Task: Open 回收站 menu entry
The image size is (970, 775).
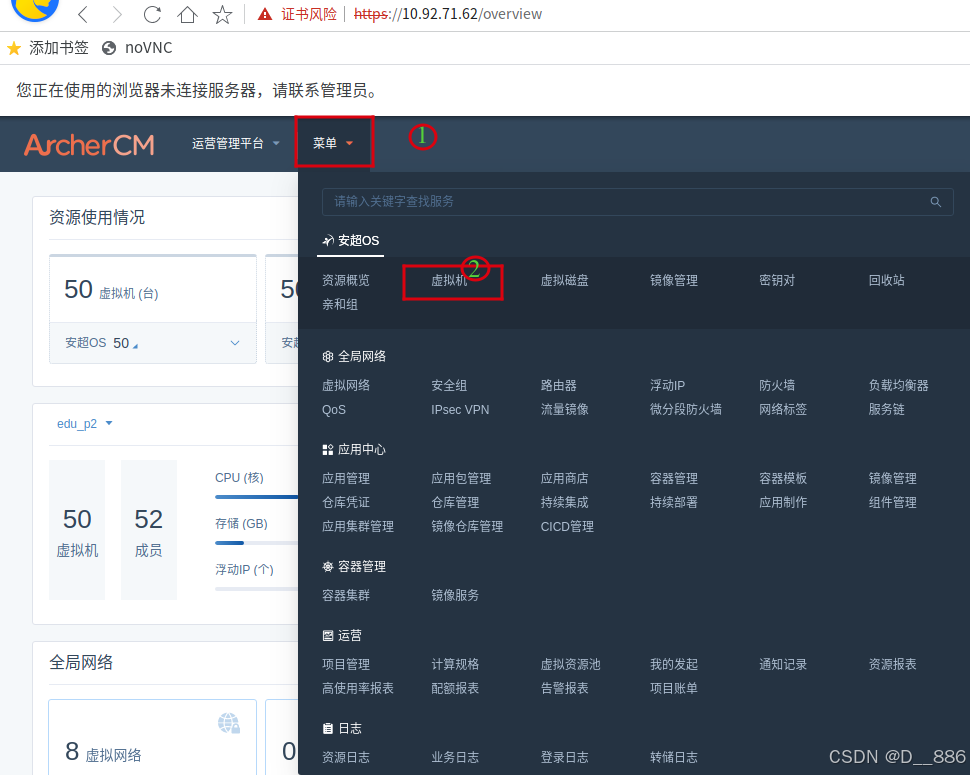Action: (886, 280)
